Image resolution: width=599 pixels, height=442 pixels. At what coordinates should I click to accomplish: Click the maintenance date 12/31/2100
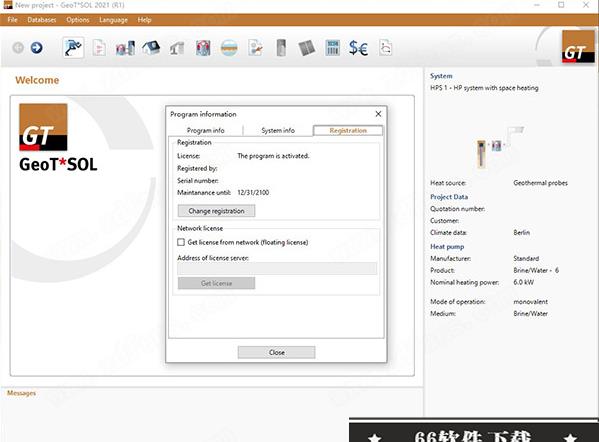[x=253, y=193]
